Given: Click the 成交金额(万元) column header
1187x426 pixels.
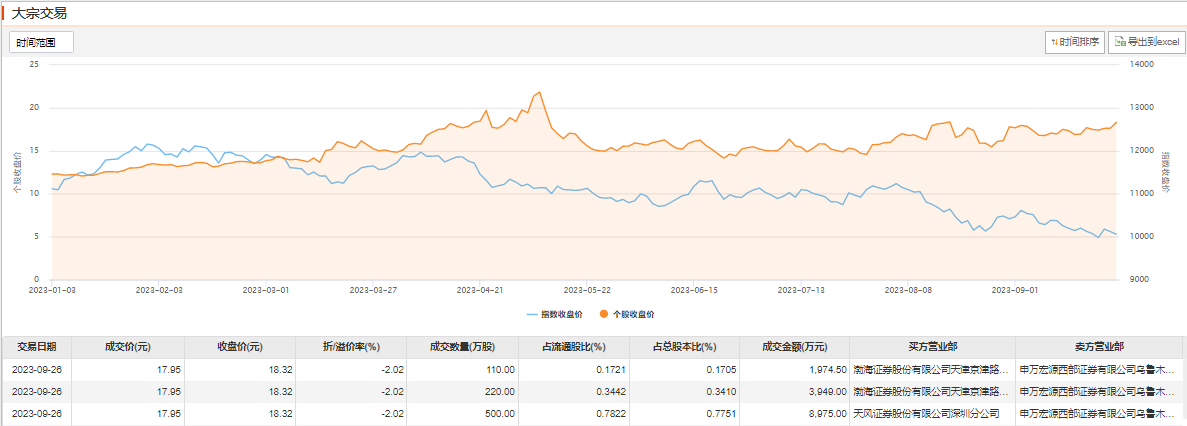Looking at the screenshot, I should click(x=795, y=347).
